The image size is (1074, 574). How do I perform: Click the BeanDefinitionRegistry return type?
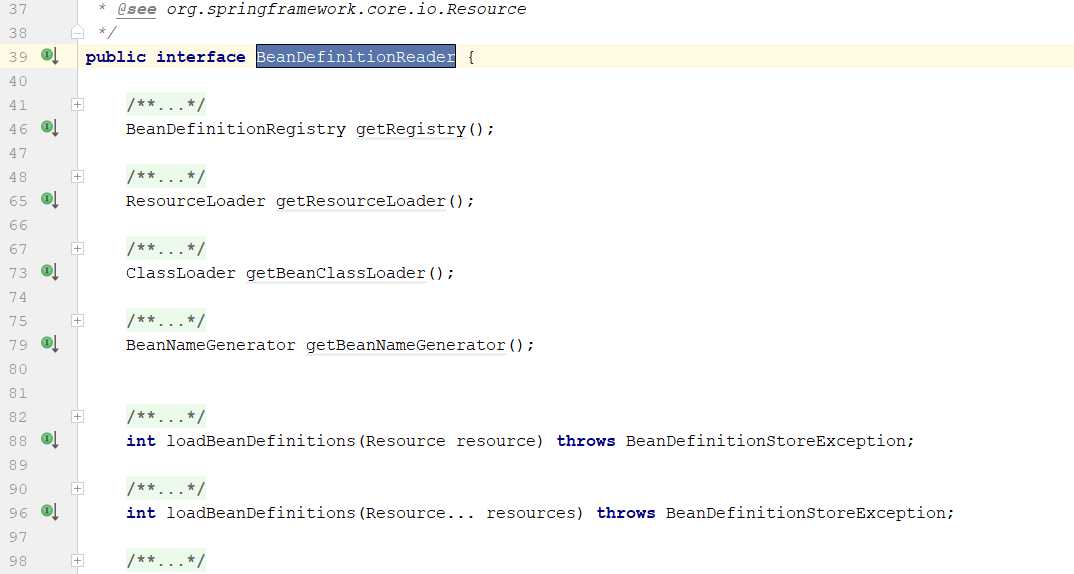236,129
